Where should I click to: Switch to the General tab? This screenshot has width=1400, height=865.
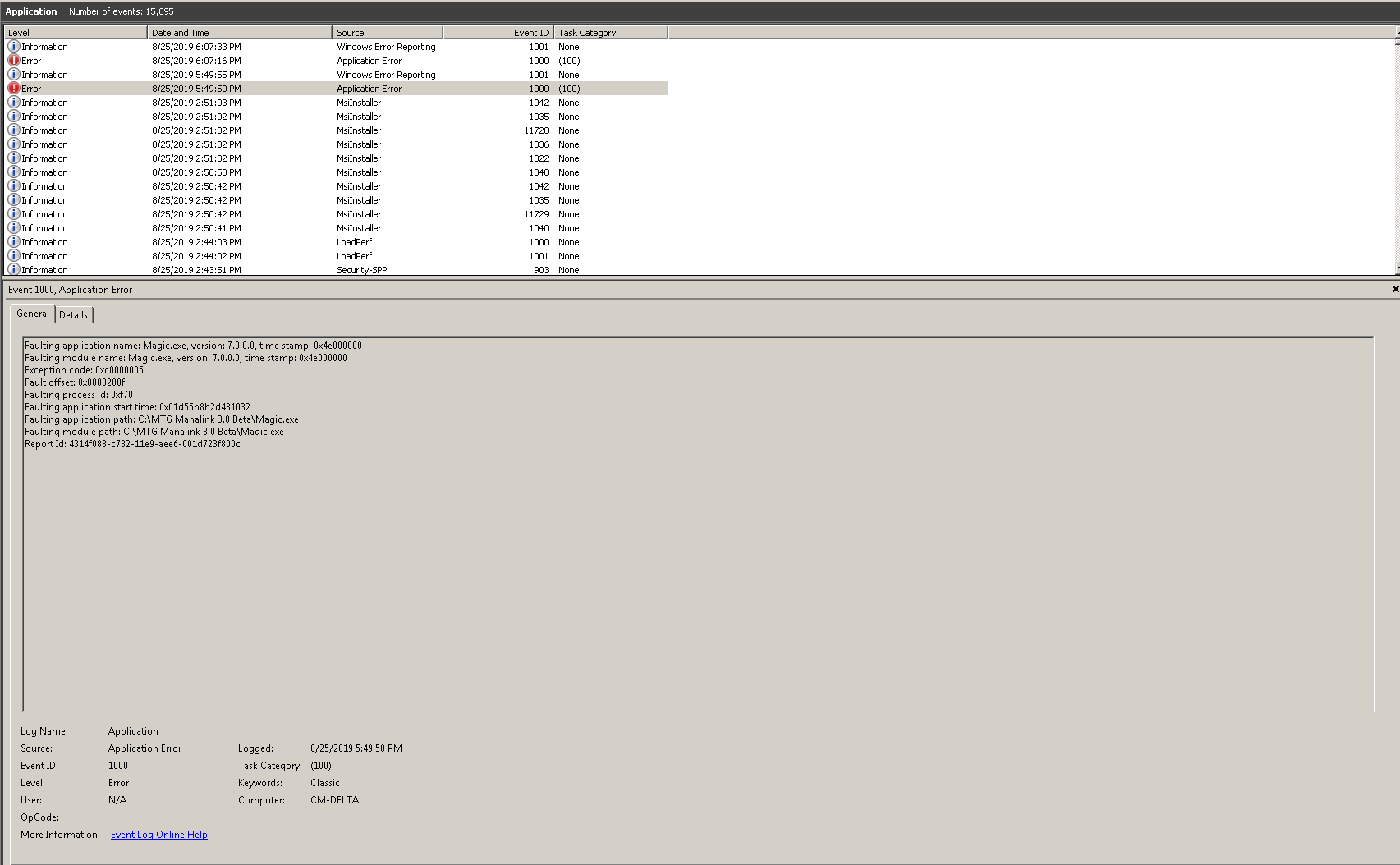click(33, 314)
